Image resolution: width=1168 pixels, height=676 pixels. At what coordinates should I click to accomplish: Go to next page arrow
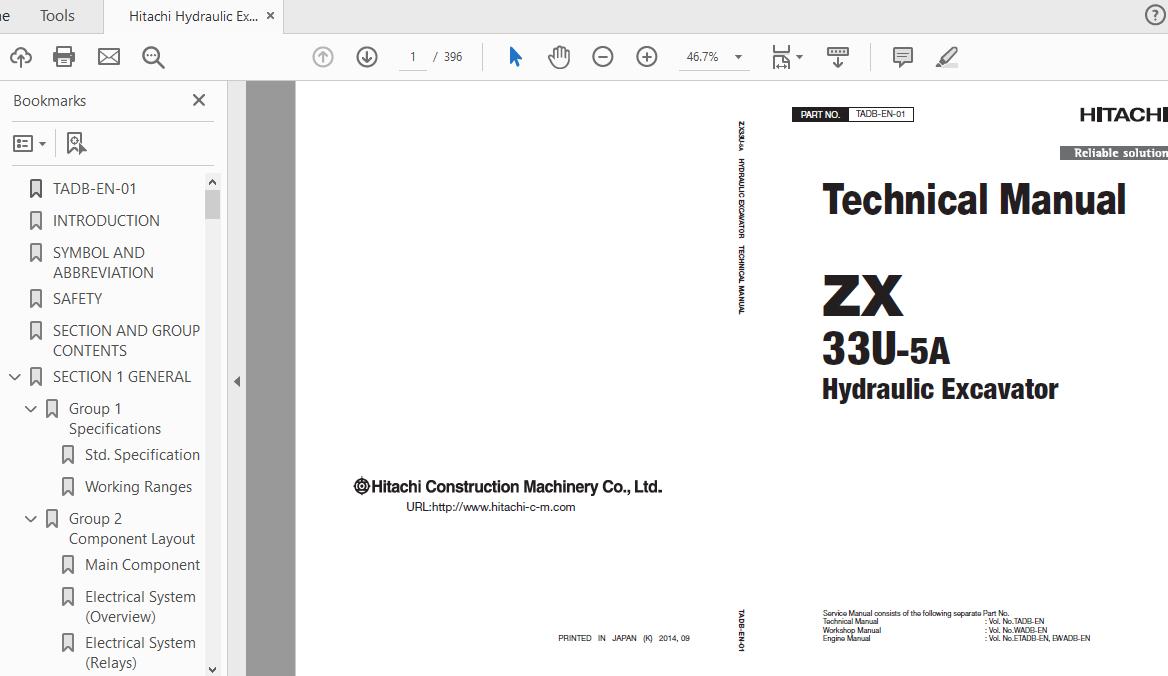[366, 57]
